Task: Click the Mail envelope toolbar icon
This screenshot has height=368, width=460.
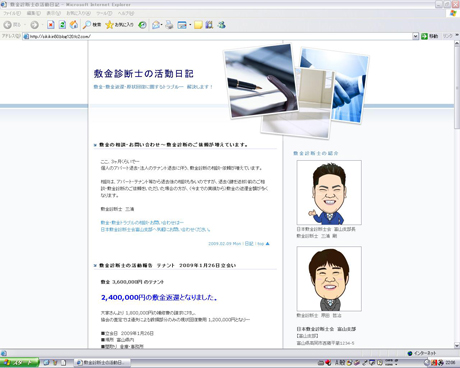Action: (x=155, y=25)
